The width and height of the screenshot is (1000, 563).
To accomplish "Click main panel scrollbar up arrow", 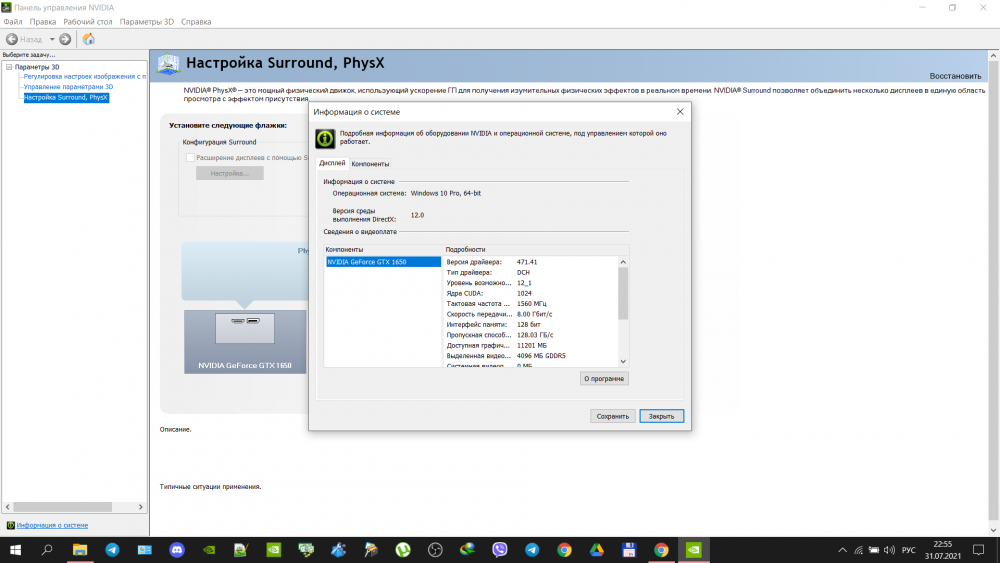I will click(994, 56).
